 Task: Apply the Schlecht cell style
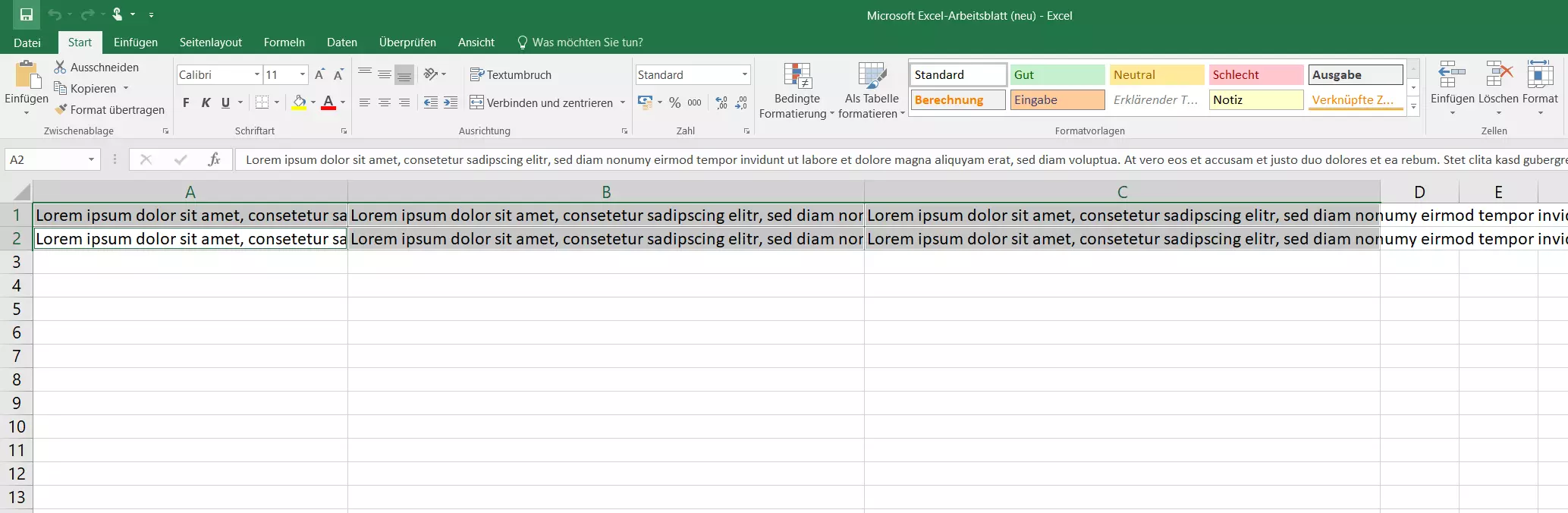1256,74
